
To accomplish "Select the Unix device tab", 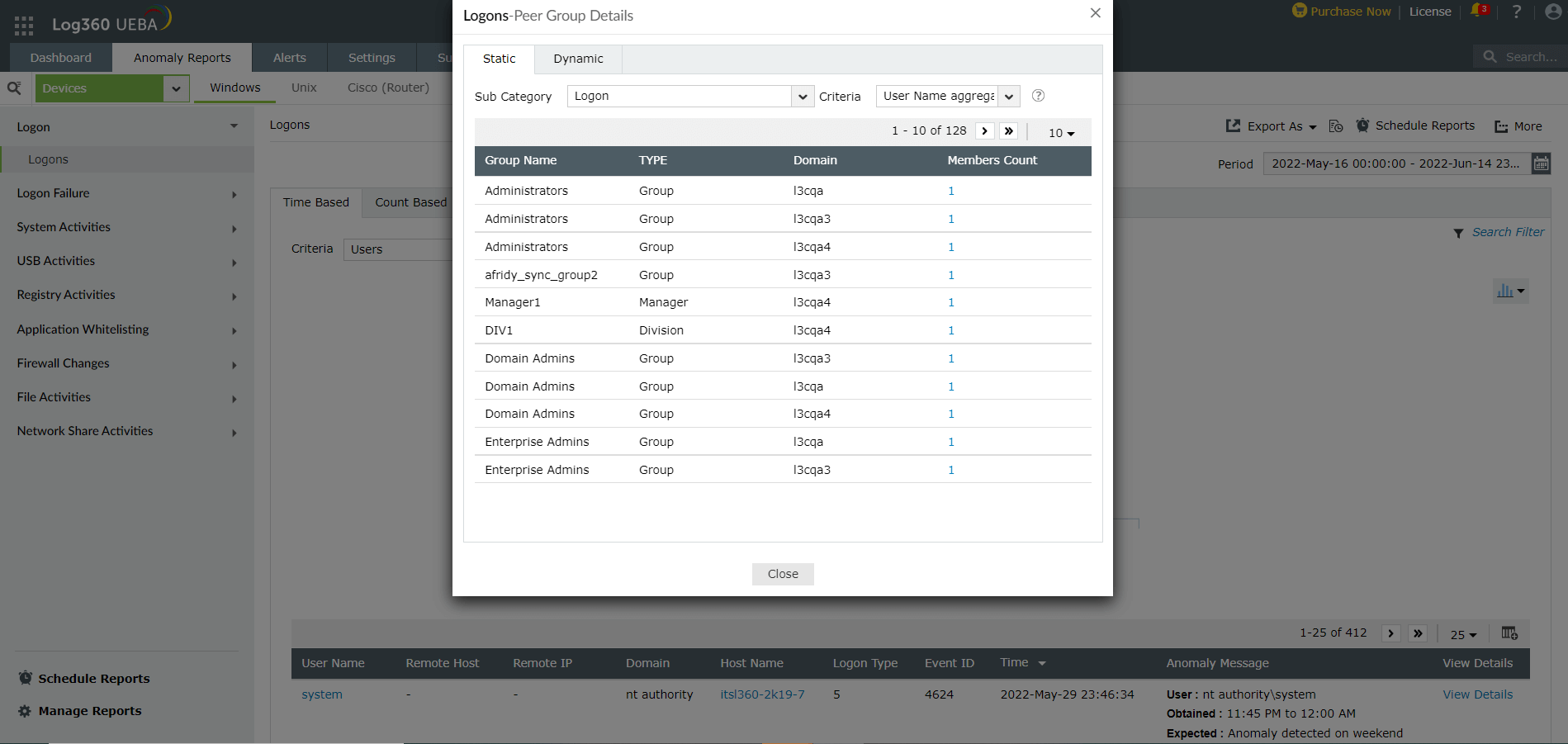I will (304, 88).
